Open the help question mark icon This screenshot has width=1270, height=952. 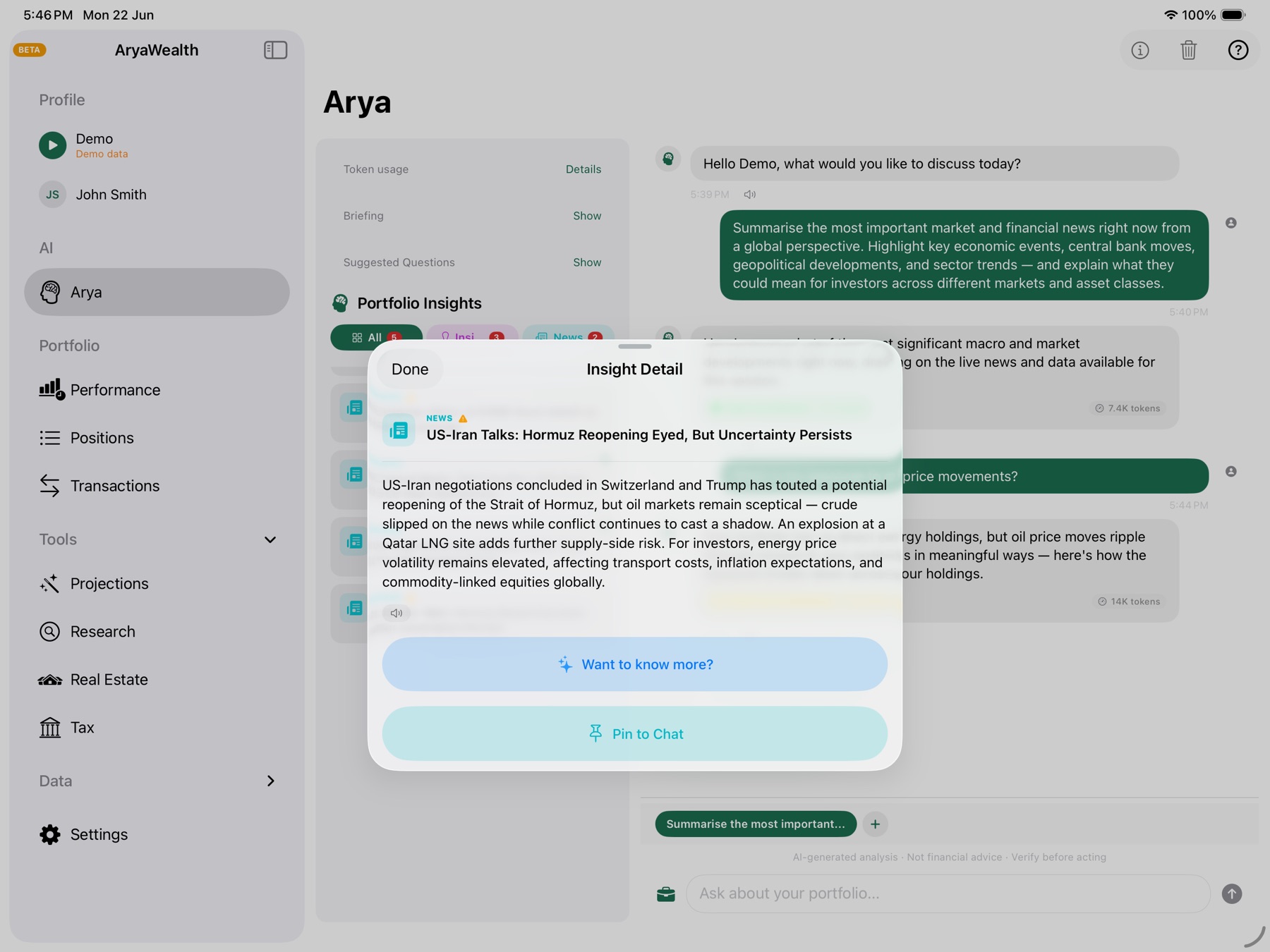click(1238, 50)
